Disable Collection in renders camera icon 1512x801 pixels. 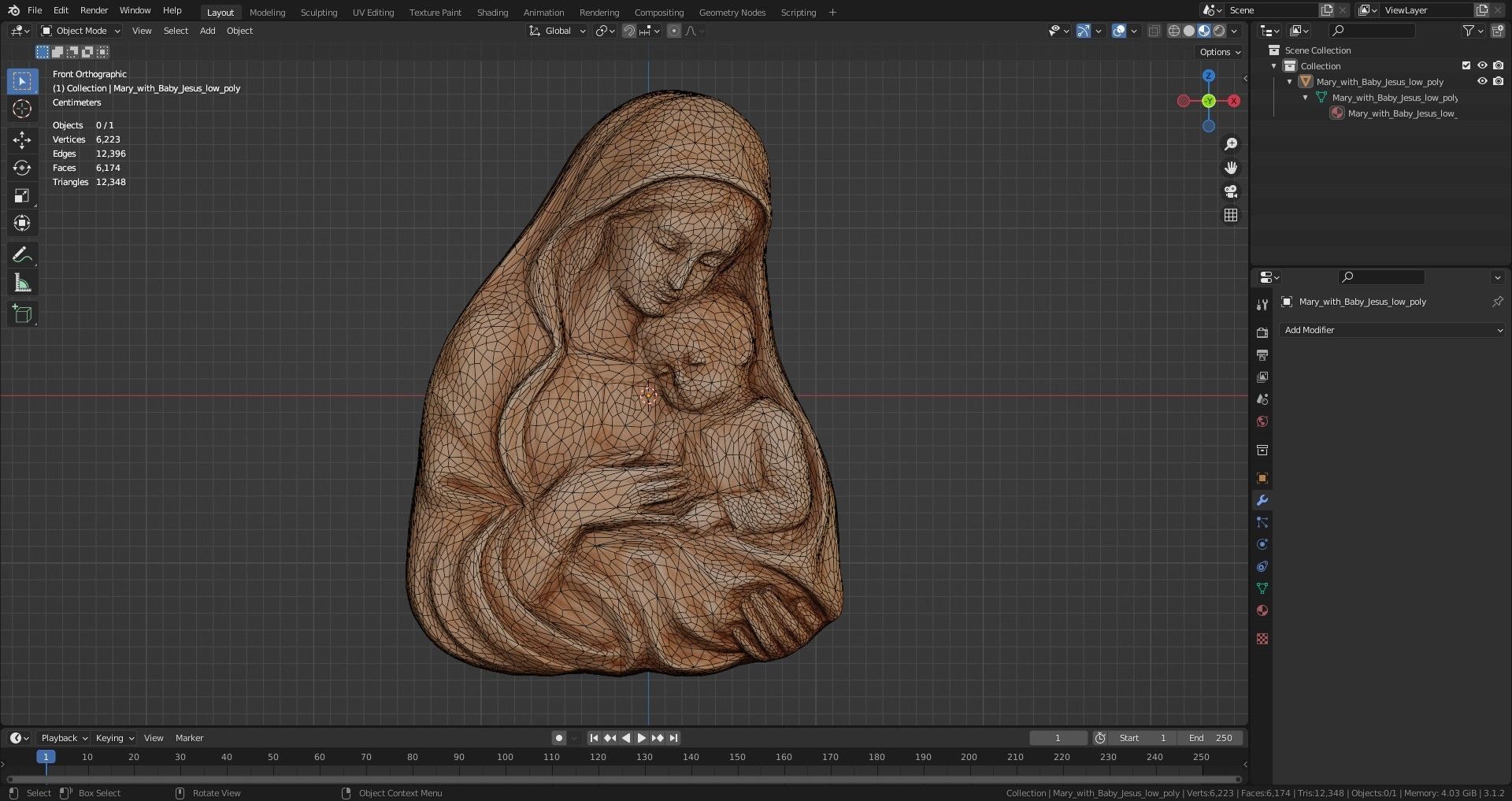(1498, 66)
